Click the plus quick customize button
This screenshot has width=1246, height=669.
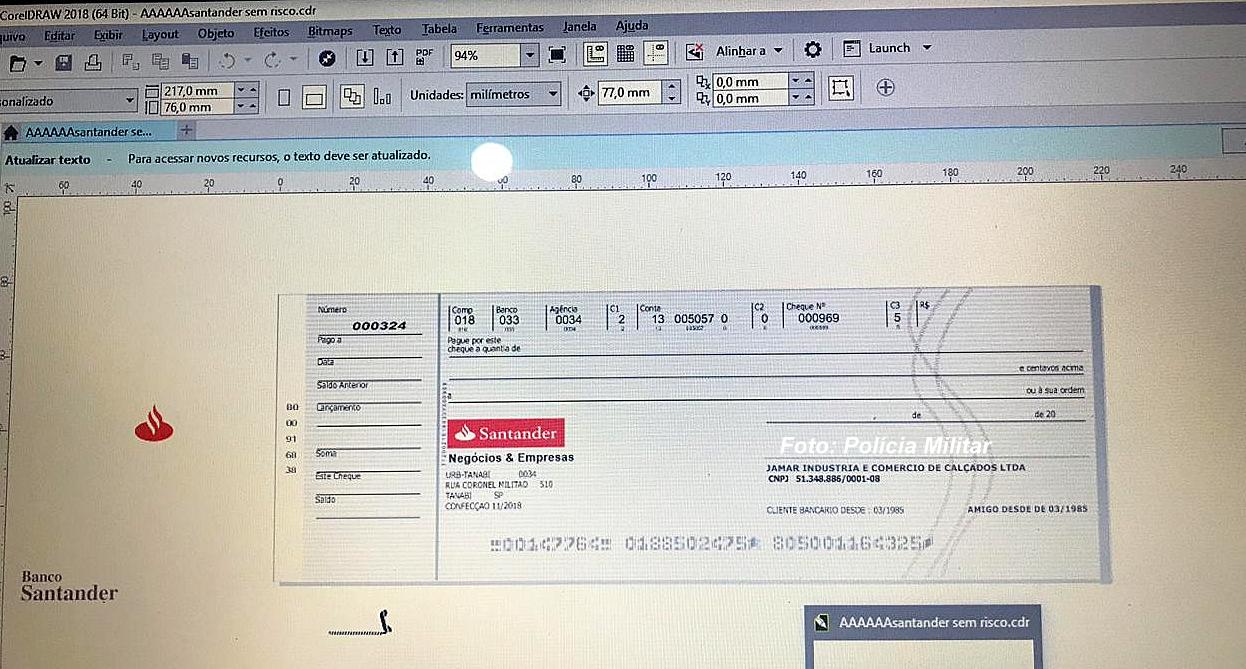885,88
